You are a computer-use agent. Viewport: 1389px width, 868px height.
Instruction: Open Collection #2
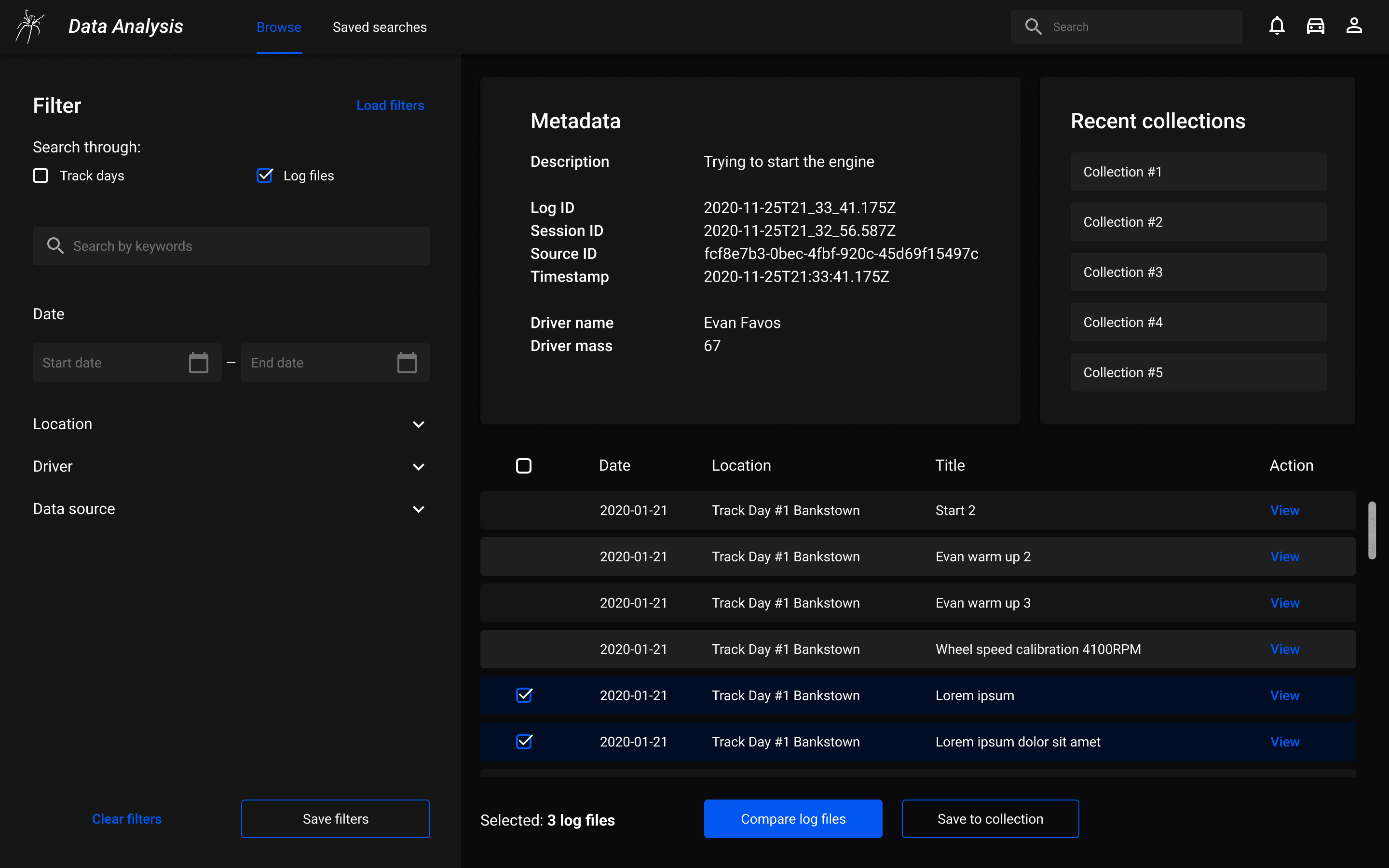1198,222
